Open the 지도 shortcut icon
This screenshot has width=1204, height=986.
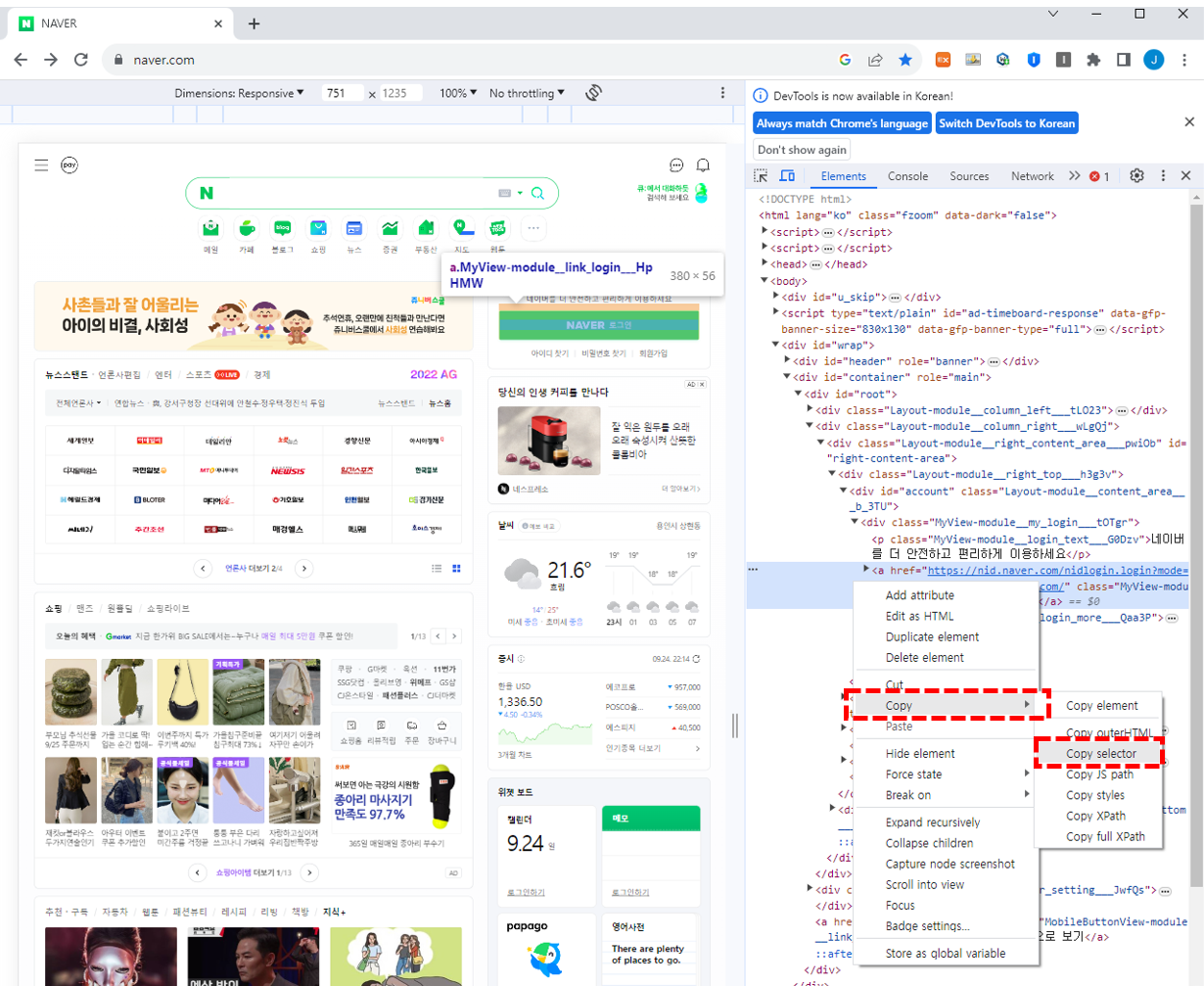coord(462,229)
